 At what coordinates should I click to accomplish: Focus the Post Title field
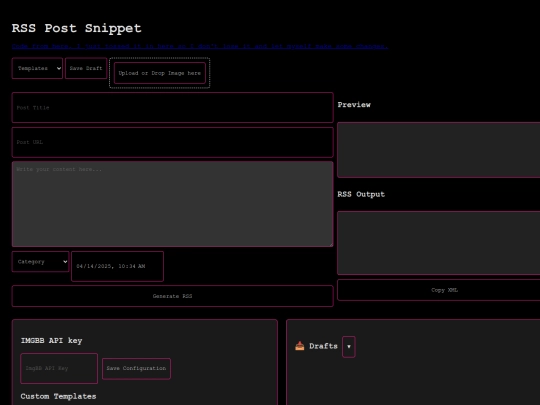[x=173, y=107]
